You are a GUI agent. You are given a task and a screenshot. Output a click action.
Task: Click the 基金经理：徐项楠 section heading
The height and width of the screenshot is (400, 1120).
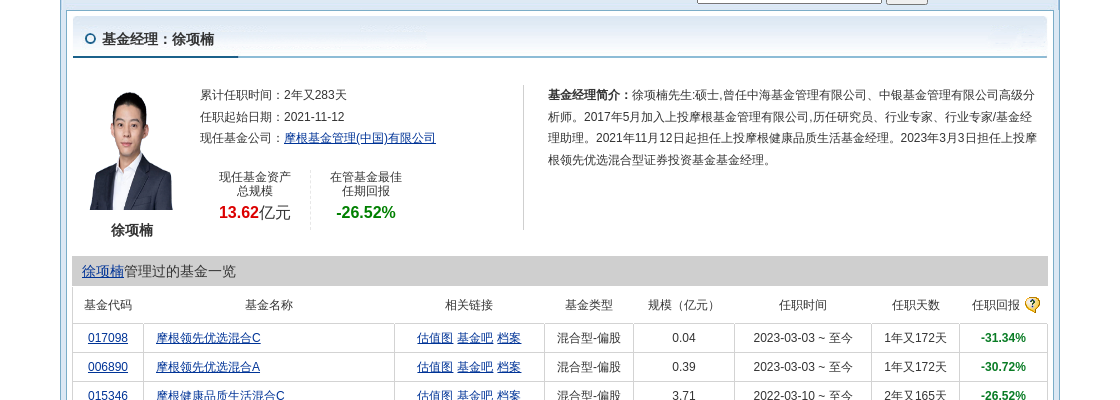(158, 39)
